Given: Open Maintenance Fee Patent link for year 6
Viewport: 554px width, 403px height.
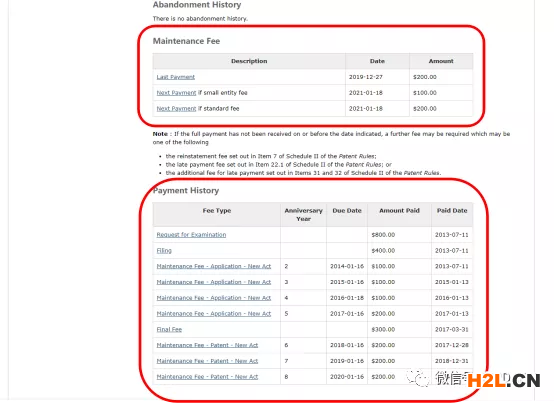Looking at the screenshot, I should pos(207,345).
